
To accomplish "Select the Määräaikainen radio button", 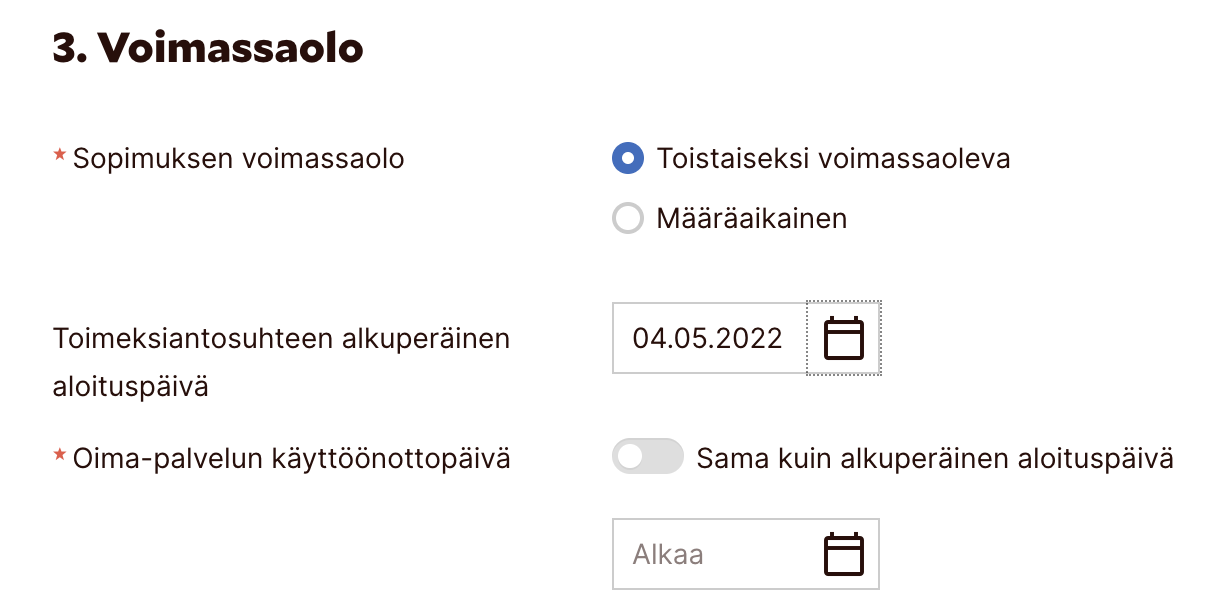I will pyautogui.click(x=627, y=218).
